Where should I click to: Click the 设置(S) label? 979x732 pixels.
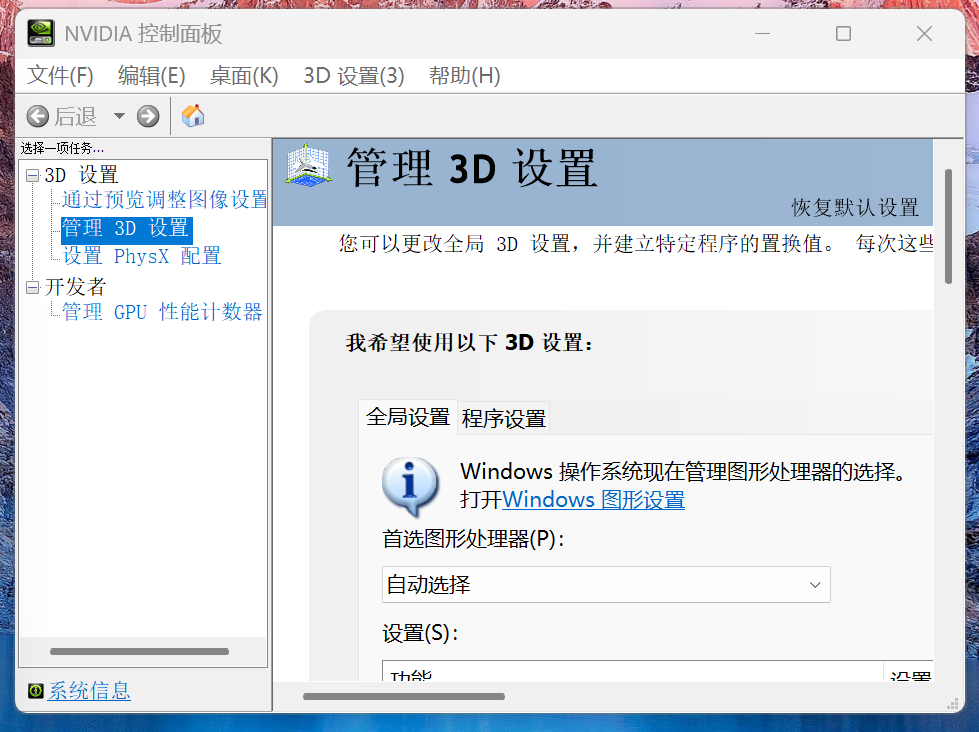pyautogui.click(x=420, y=633)
